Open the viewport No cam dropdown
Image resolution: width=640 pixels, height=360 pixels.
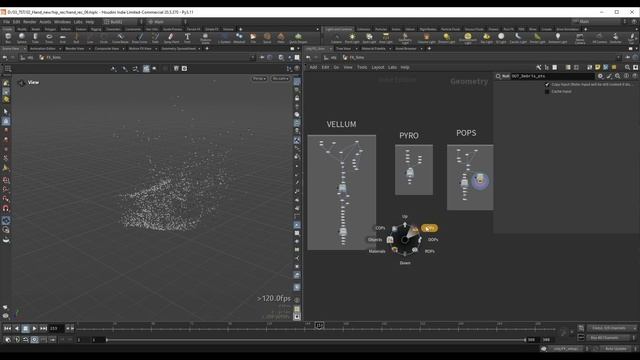click(280, 78)
